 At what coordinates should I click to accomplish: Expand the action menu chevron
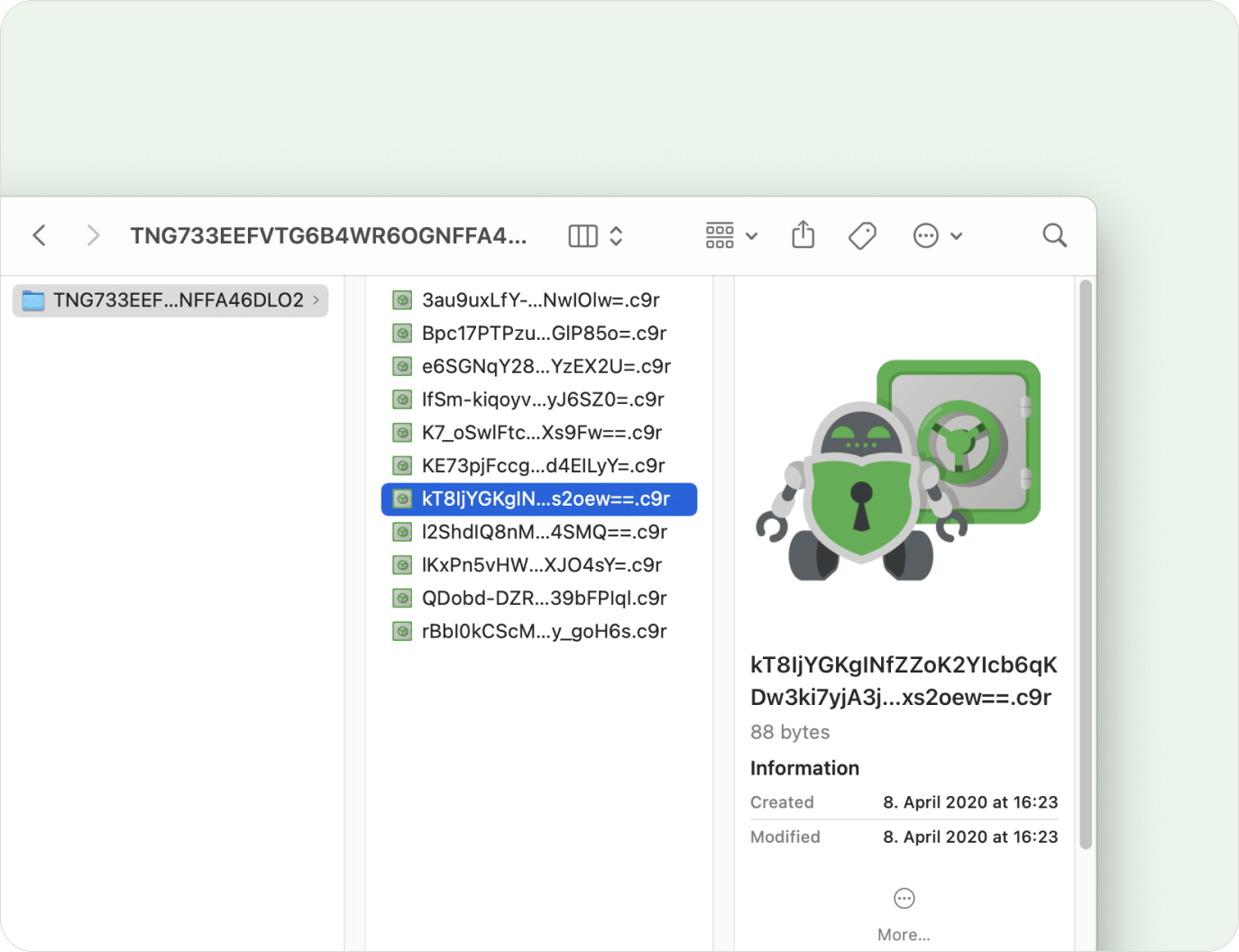pyautogui.click(x=957, y=236)
